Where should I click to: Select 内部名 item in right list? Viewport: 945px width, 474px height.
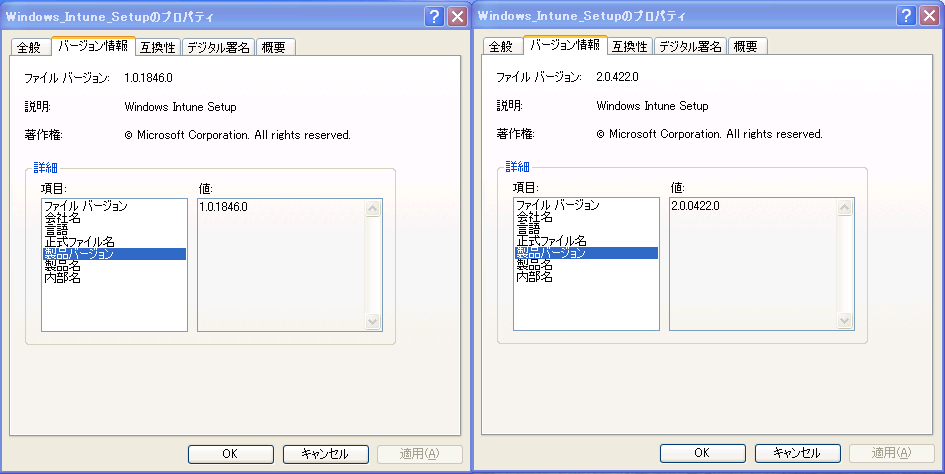click(x=586, y=276)
